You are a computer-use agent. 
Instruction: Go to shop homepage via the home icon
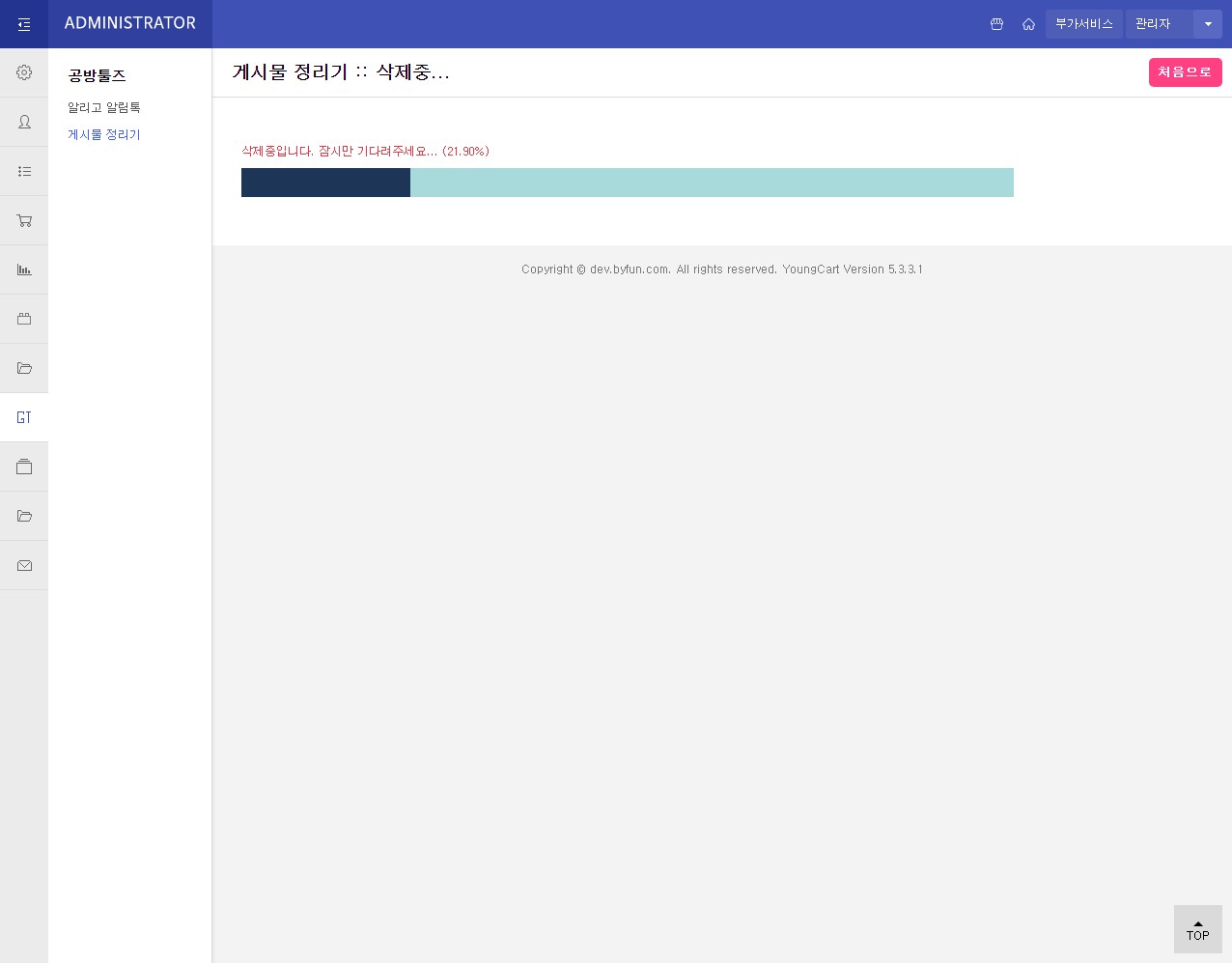1028,24
